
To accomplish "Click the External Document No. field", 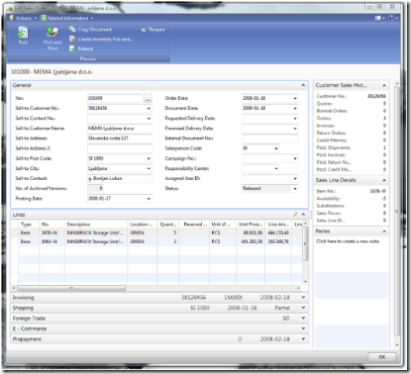I will pyautogui.click(x=270, y=138).
